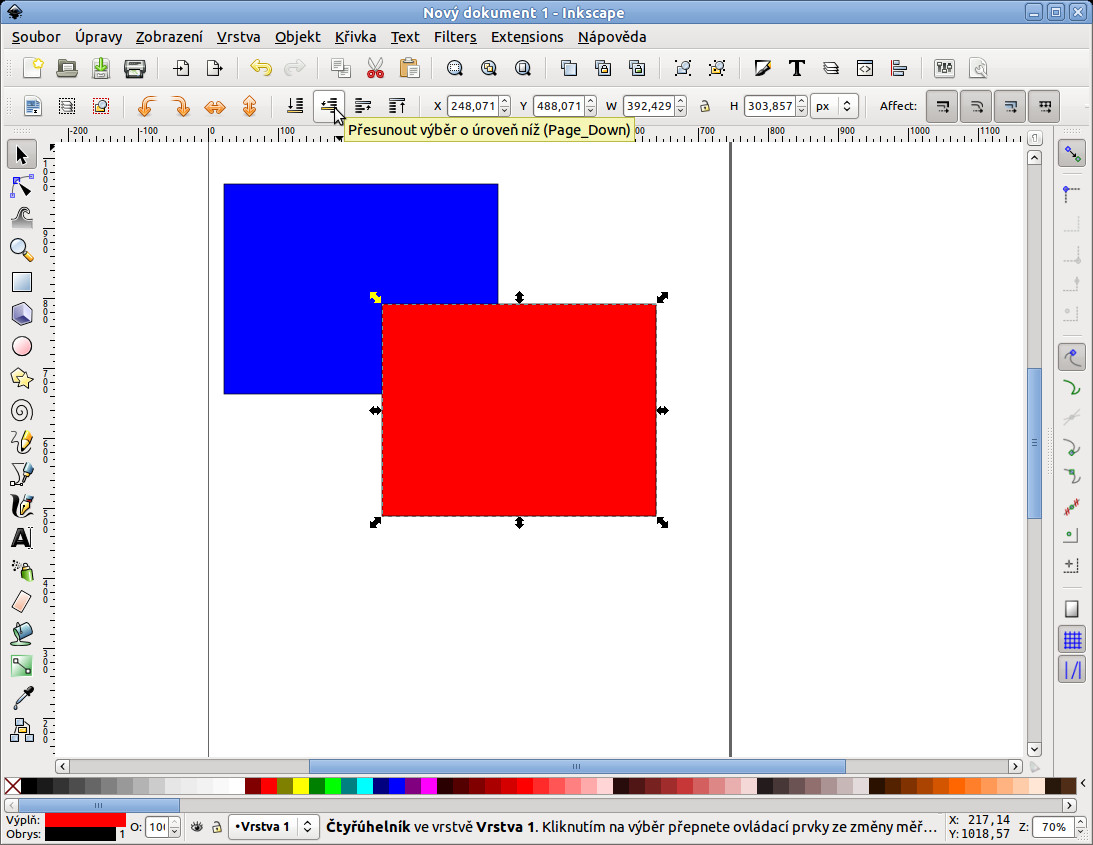Toggle layer visibility eye icon
1093x845 pixels.
point(197,827)
